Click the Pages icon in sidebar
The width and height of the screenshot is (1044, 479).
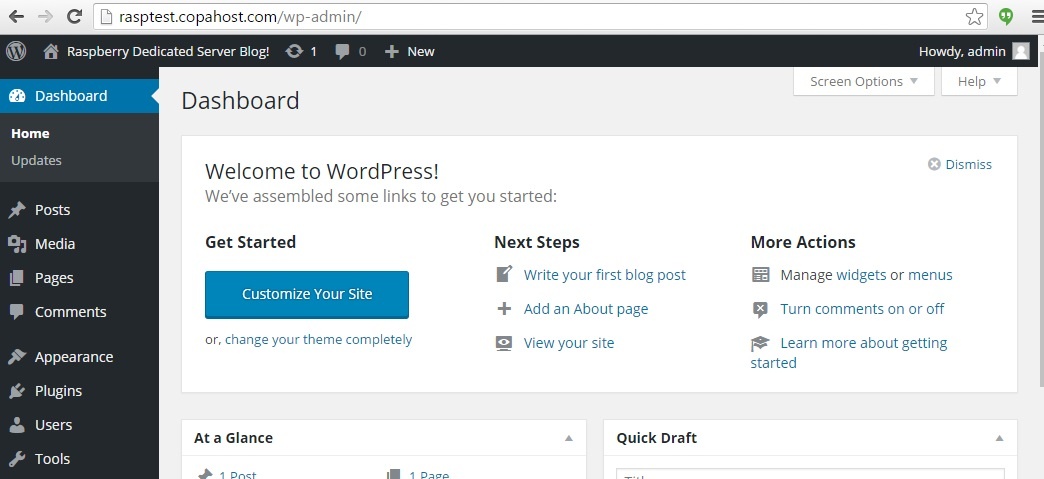[x=17, y=278]
